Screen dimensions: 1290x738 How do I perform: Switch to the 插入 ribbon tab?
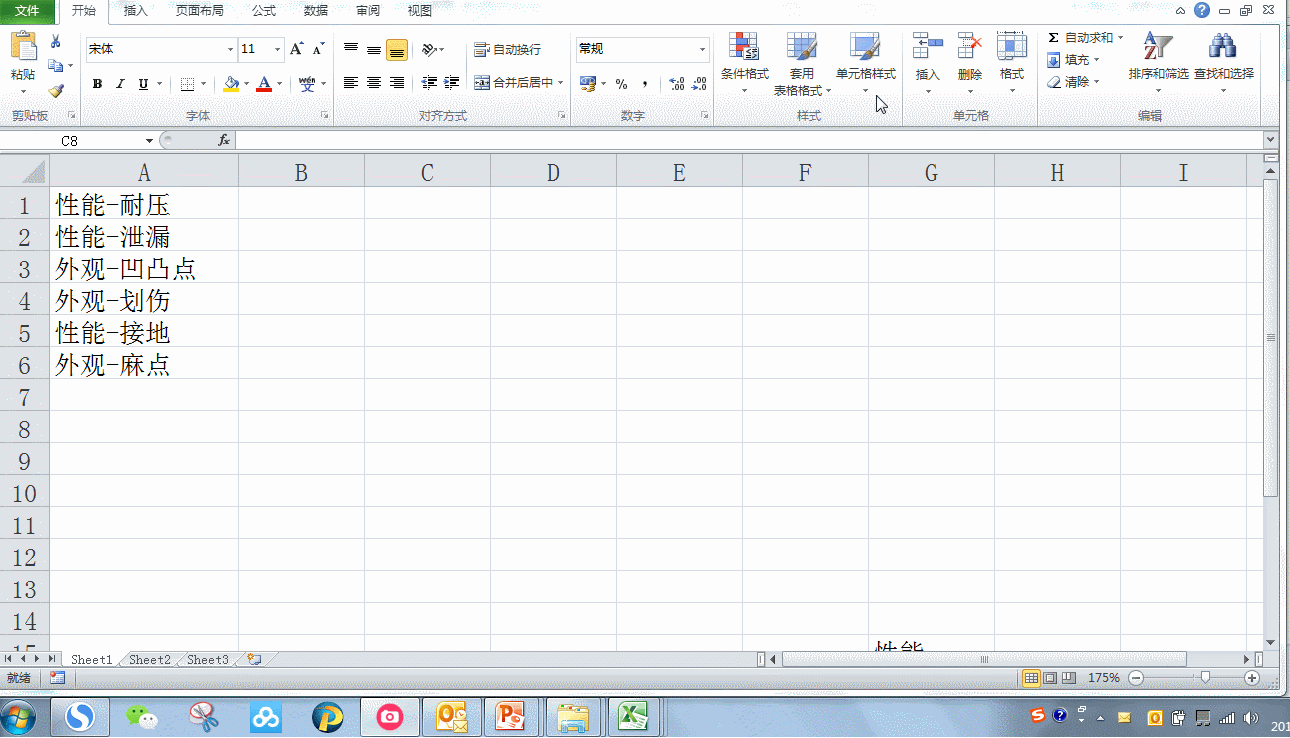(x=135, y=11)
